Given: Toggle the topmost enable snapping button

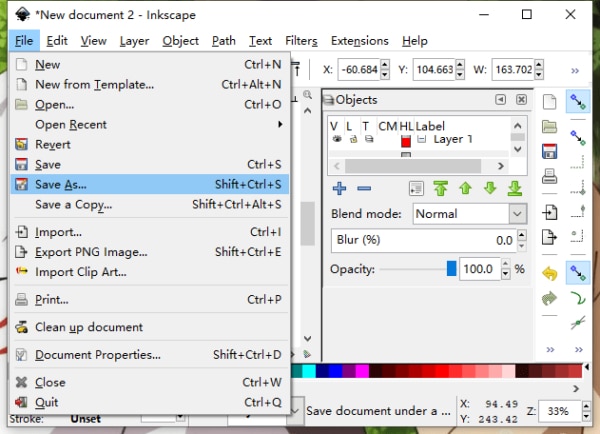Looking at the screenshot, I should [578, 102].
